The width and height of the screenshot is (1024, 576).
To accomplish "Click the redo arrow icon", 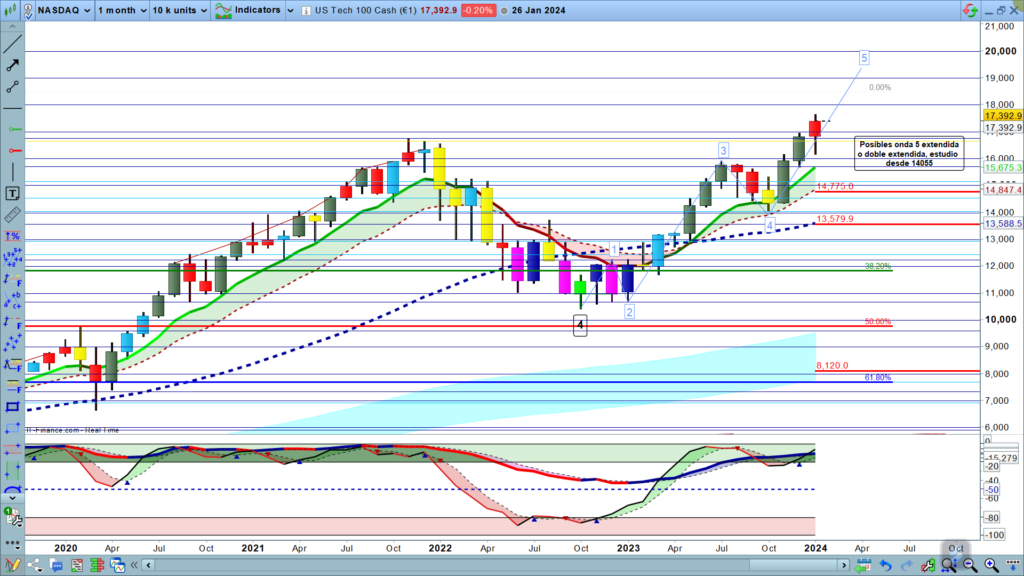I will click(905, 566).
